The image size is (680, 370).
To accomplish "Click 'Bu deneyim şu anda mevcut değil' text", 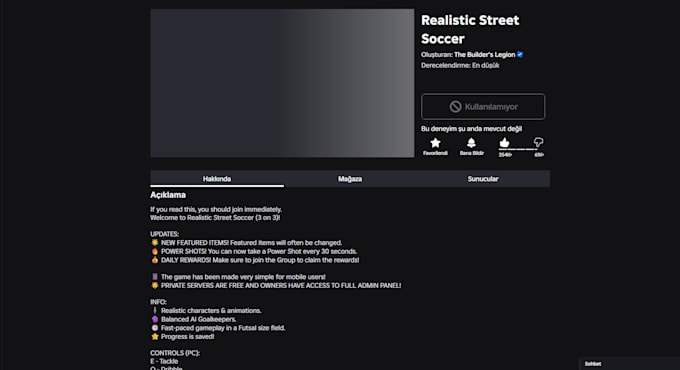I will coord(471,129).
